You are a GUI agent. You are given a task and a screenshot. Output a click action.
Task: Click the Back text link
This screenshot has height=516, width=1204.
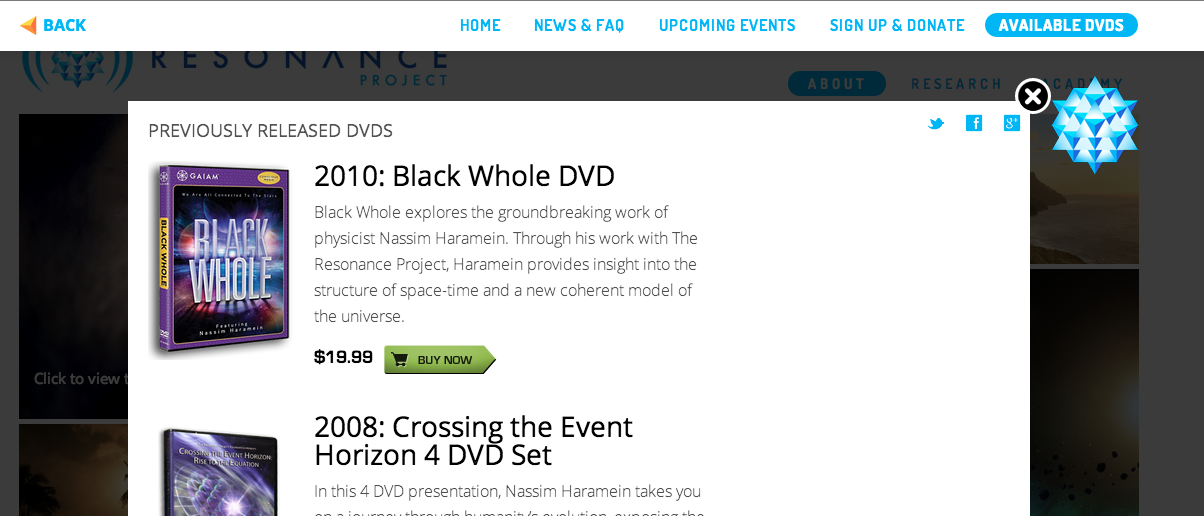point(65,25)
